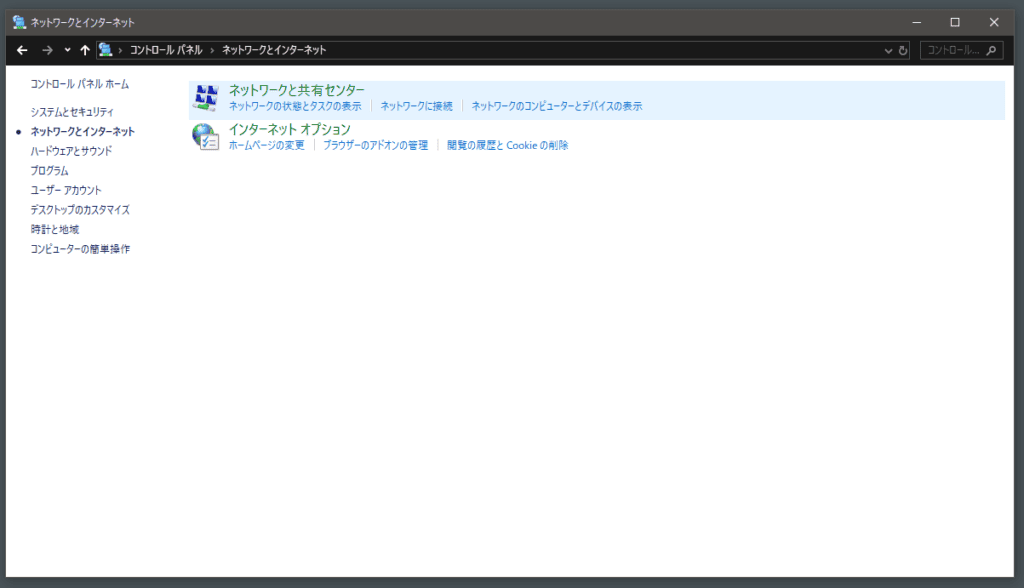
Task: Open the インターネット オプション heading link
Action: [289, 129]
